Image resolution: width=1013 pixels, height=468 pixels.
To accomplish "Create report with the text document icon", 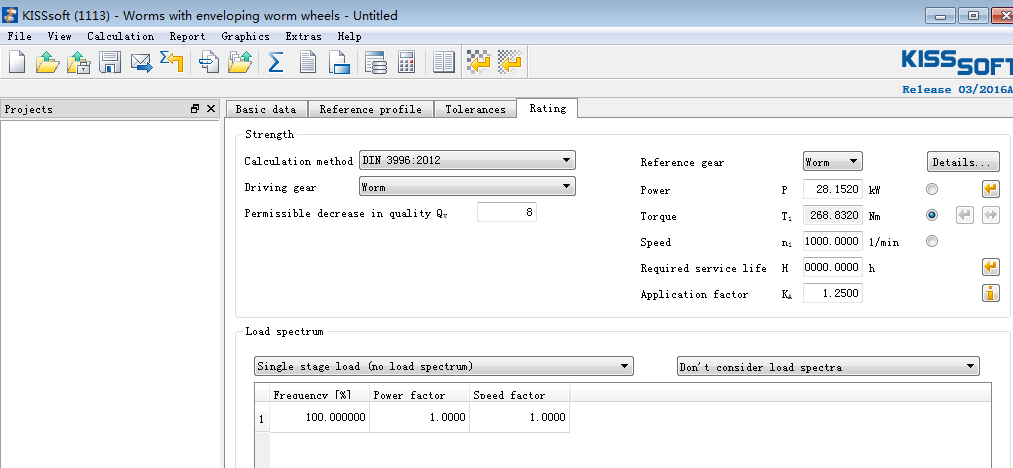I will 308,63.
